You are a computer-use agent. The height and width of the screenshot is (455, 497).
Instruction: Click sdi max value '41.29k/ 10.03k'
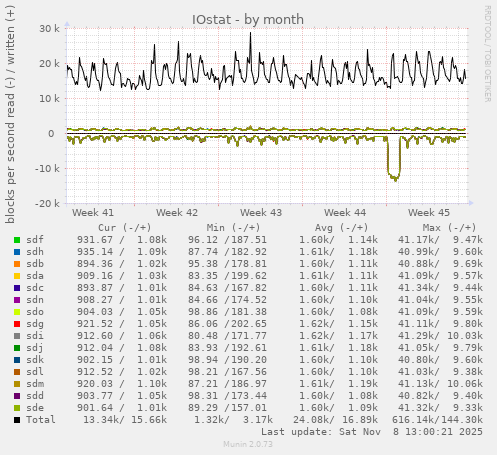(440, 336)
